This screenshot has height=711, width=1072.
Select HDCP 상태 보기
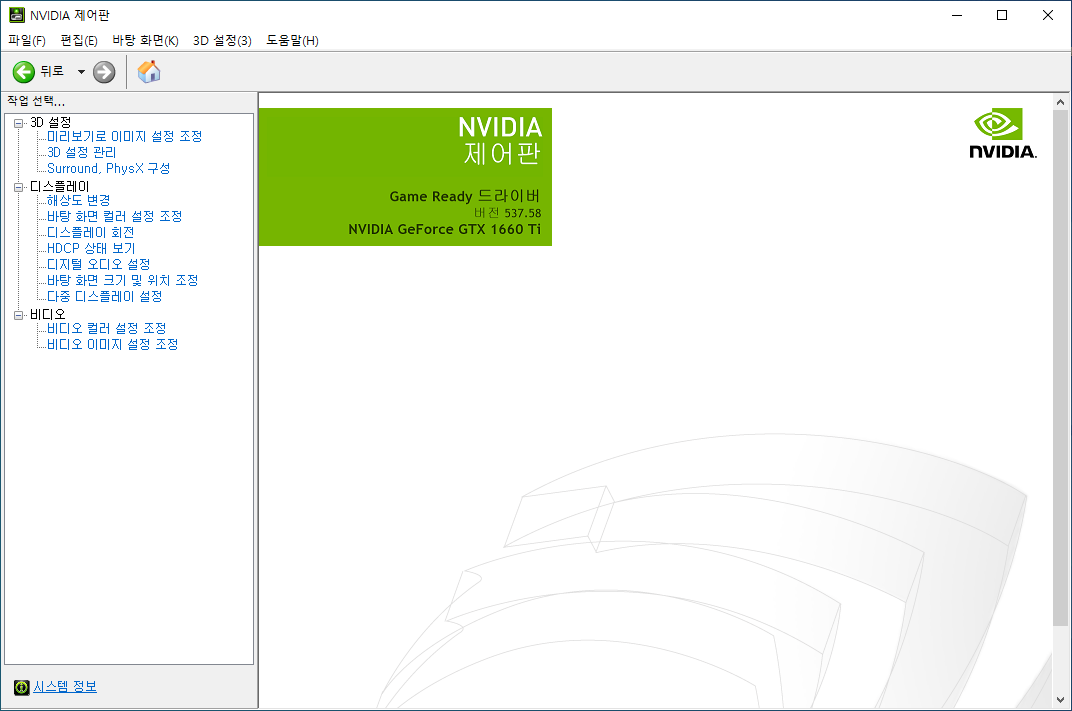(91, 248)
